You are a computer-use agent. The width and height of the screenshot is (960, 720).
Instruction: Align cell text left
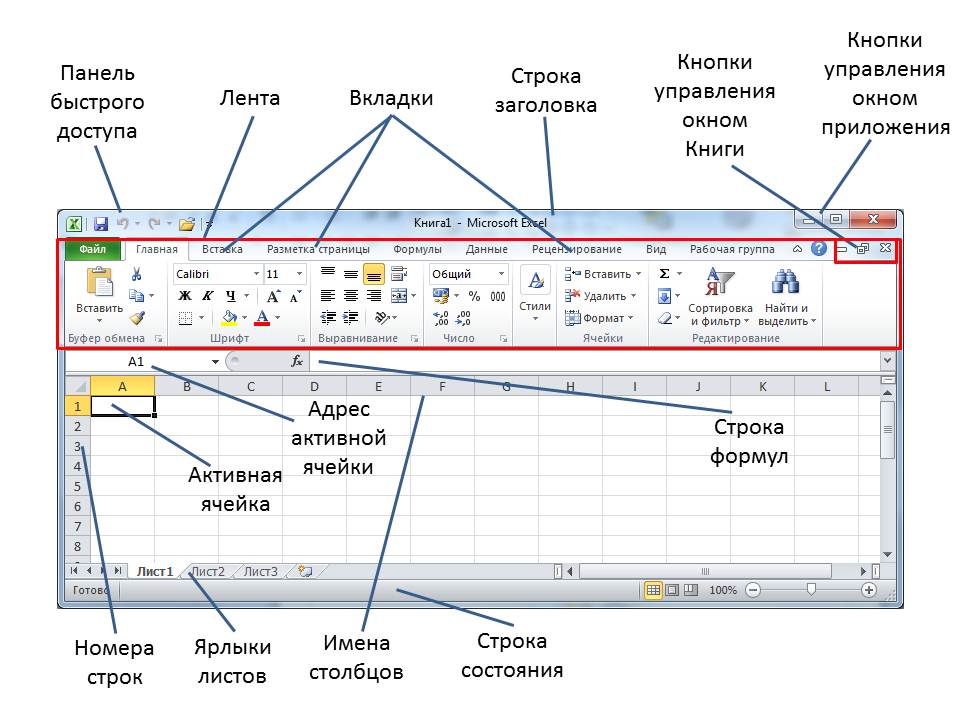pyautogui.click(x=328, y=296)
